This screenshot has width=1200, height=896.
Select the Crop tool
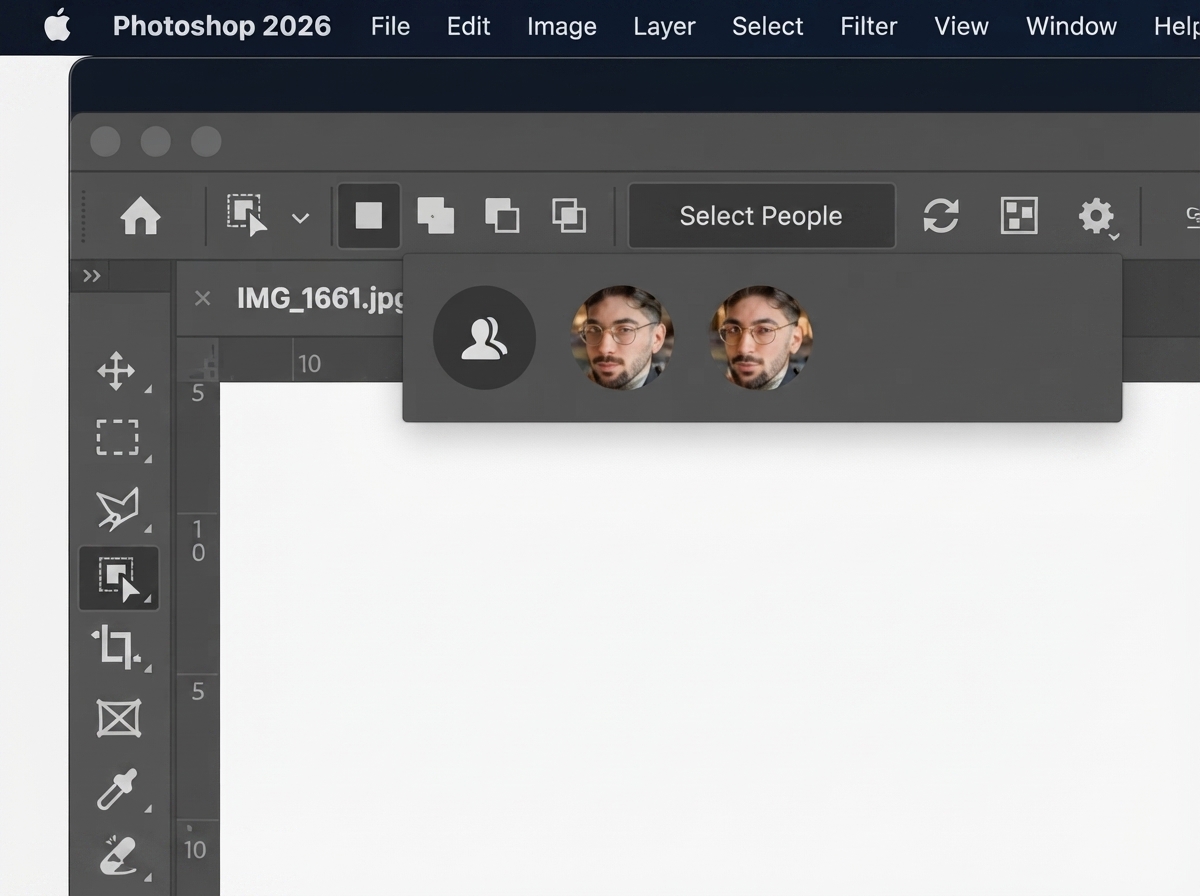tap(117, 647)
